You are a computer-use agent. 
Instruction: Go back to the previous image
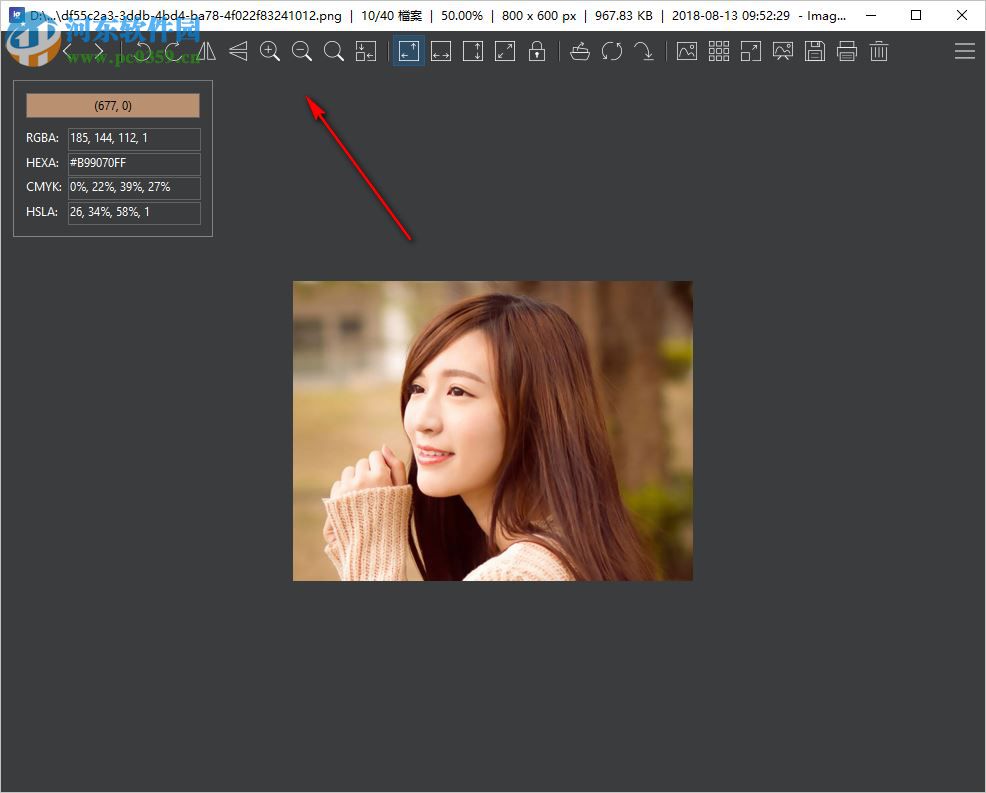point(66,49)
